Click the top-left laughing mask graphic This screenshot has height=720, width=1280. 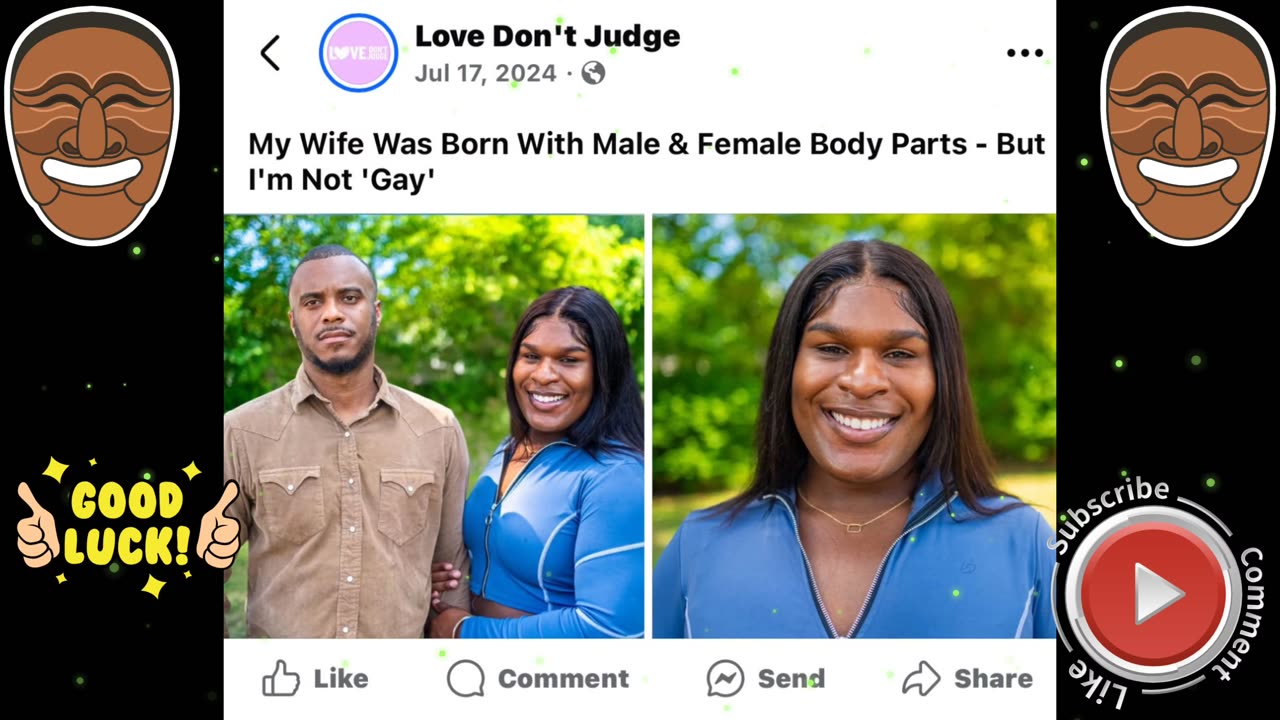tap(92, 125)
